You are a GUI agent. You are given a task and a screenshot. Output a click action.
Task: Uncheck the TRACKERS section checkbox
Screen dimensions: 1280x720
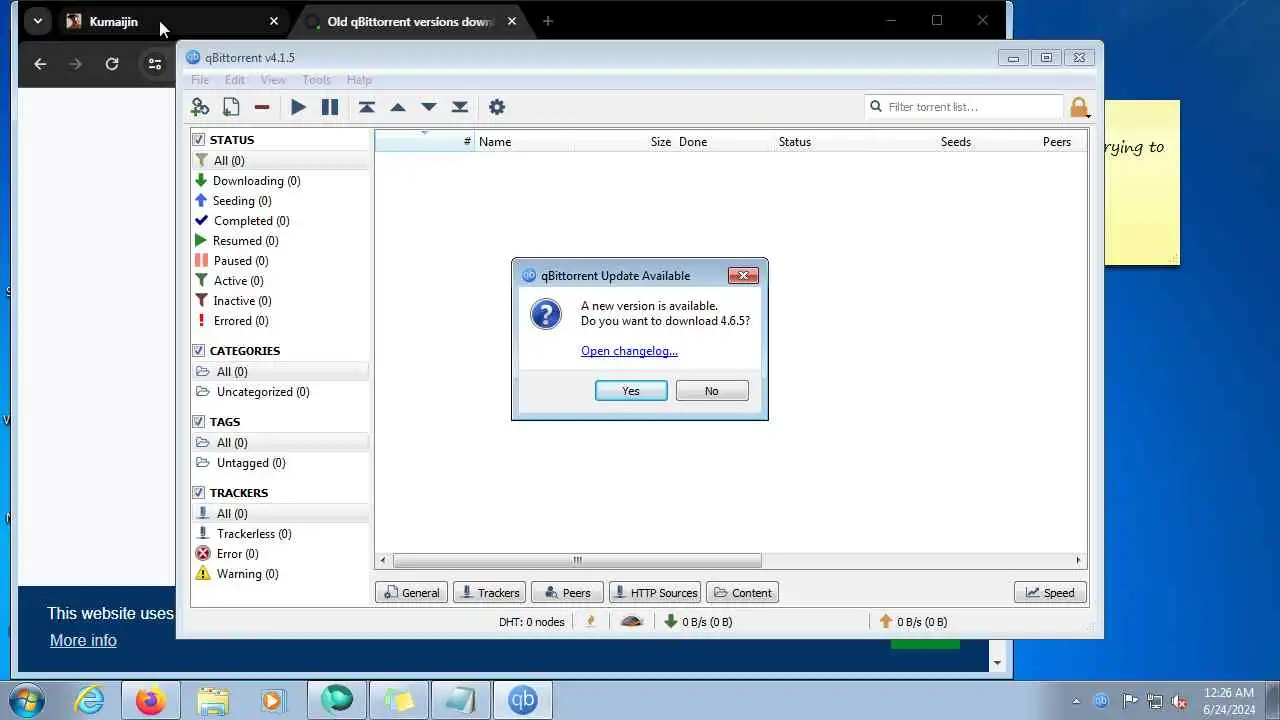pos(198,493)
